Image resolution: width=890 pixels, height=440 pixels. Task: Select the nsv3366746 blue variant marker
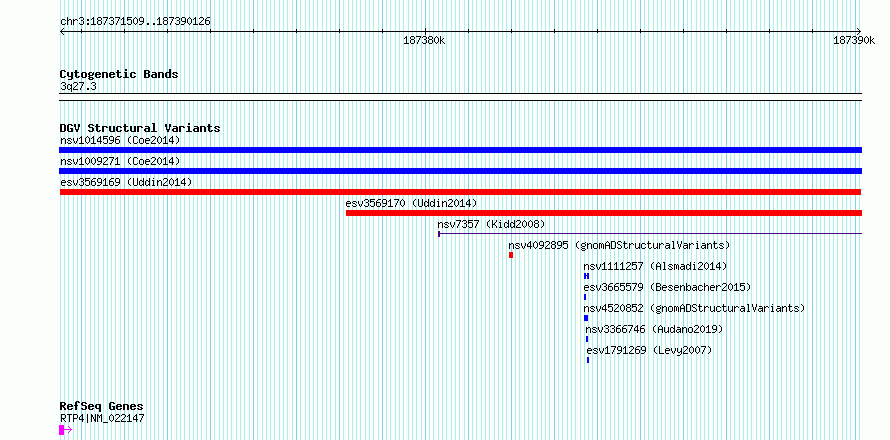click(587, 339)
